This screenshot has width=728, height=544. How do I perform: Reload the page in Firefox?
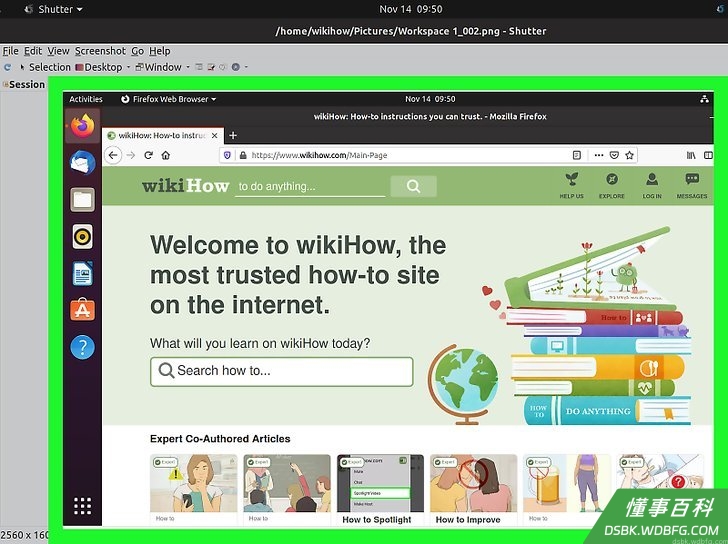148,155
